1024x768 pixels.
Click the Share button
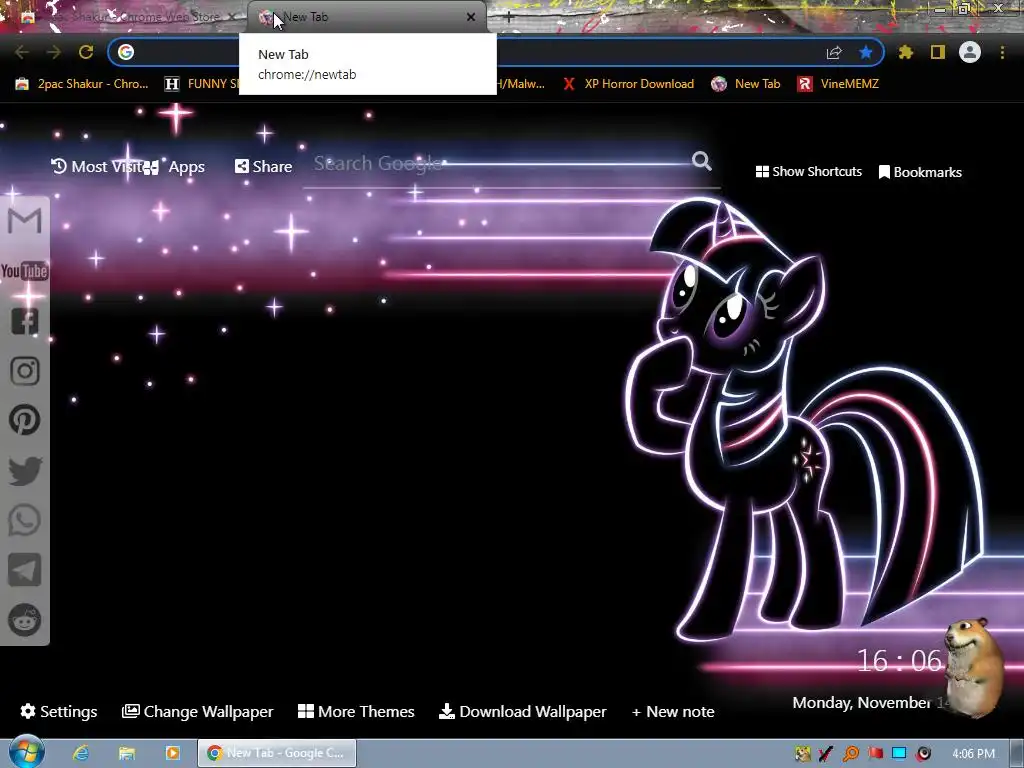[263, 167]
